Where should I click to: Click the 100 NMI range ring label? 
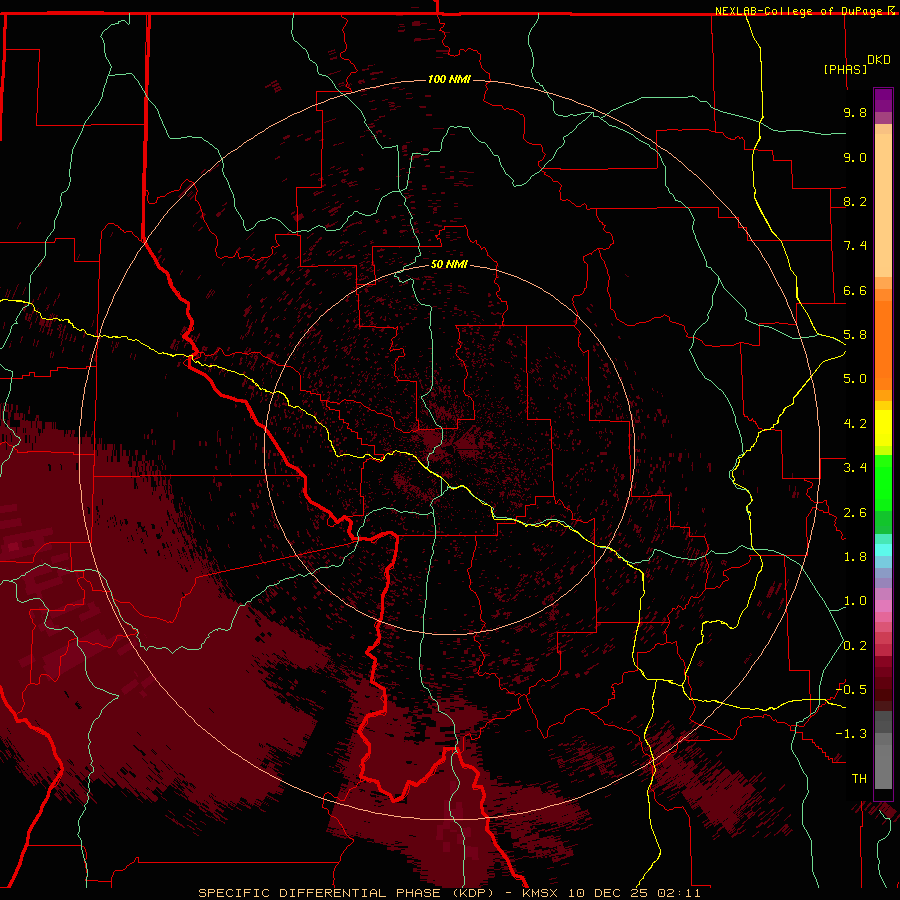[449, 79]
